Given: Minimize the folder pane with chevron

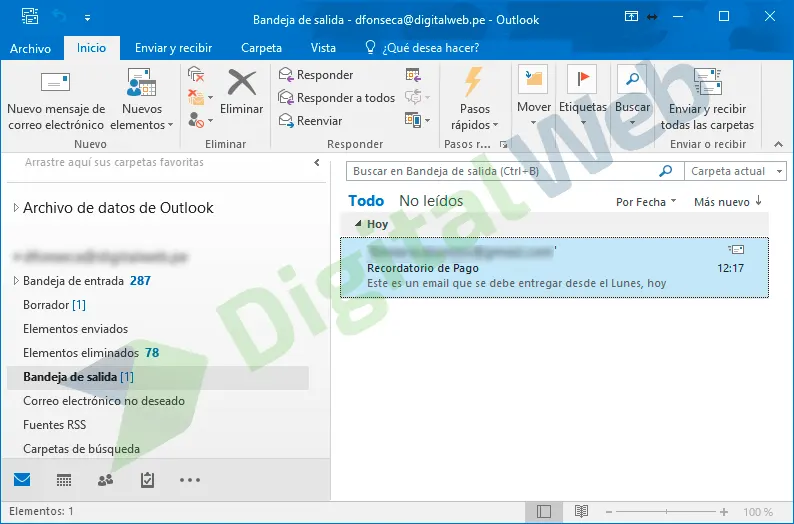Looking at the screenshot, I should tap(317, 163).
